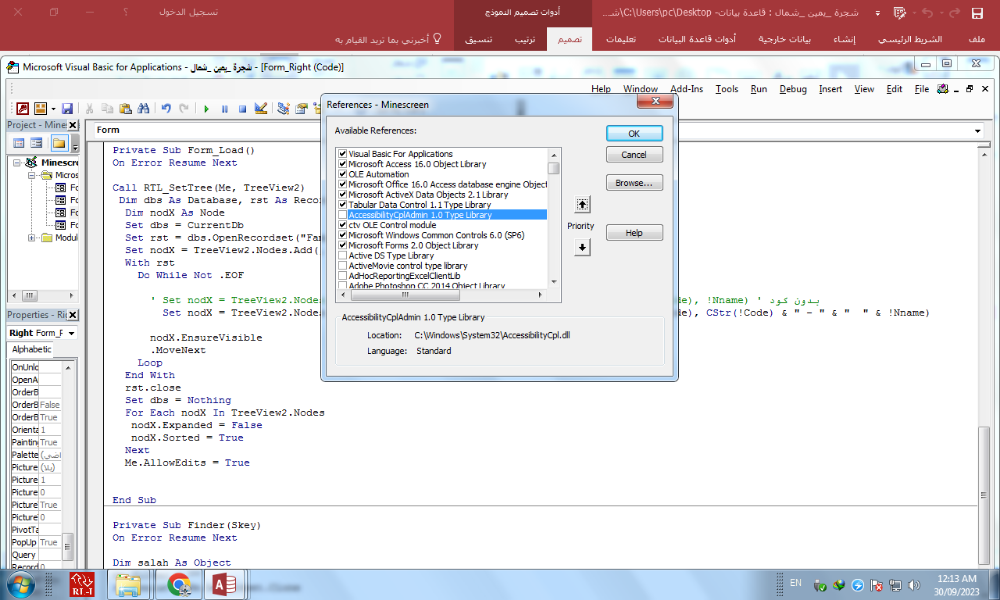Check Active DS Type Library
Viewport: 1000px width, 600px height.
pos(342,256)
